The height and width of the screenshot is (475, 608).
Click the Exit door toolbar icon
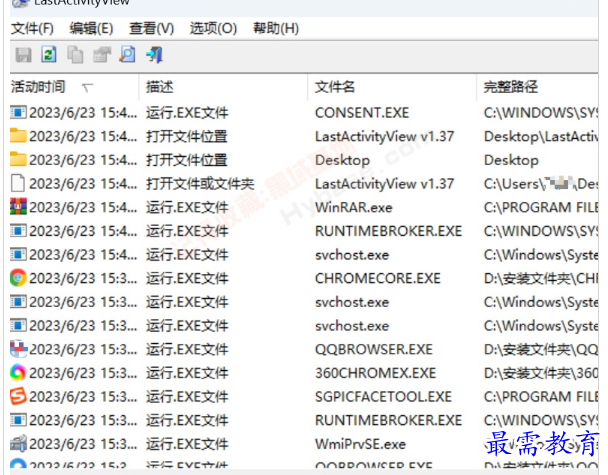point(155,55)
